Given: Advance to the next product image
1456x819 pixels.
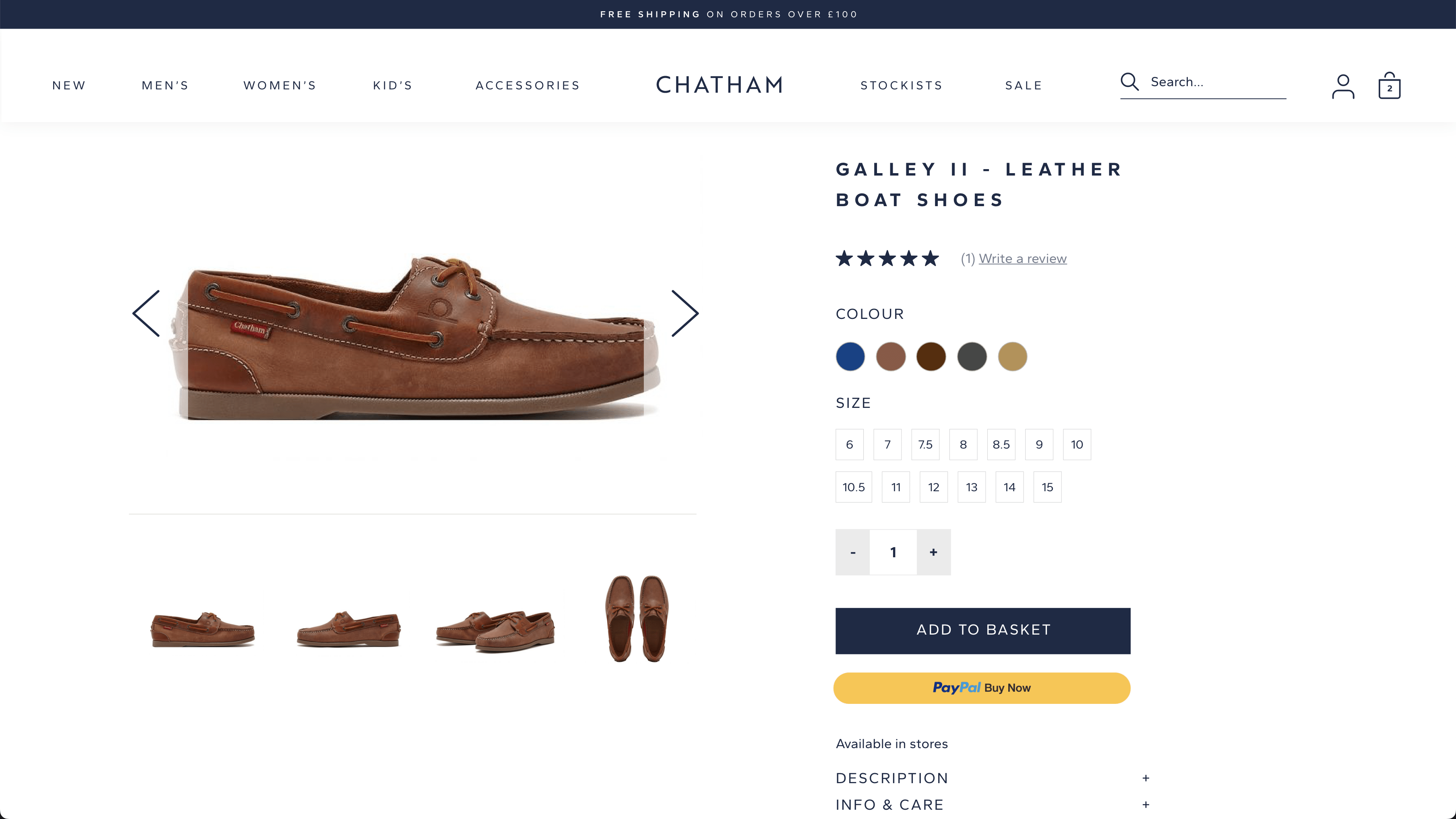Looking at the screenshot, I should point(685,314).
